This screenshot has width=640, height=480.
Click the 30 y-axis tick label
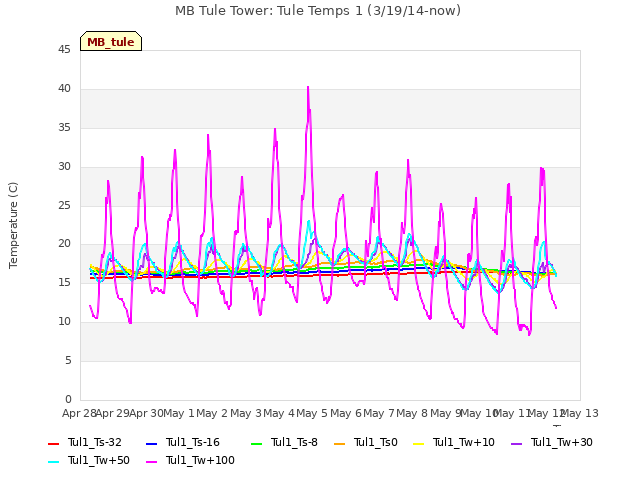[x=64, y=166]
